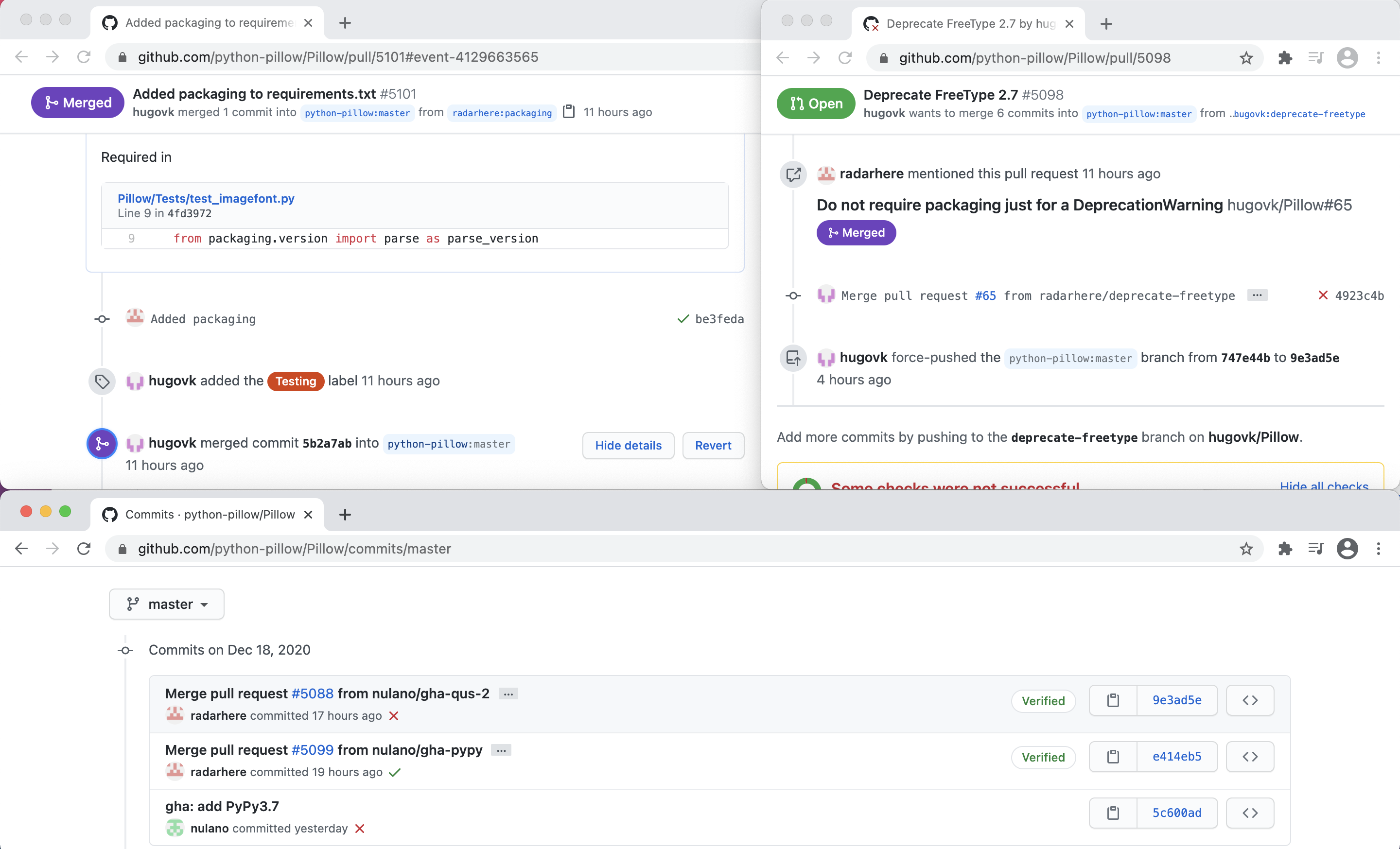
Task: Browse repository at commit 9e3ad5e
Action: [1249, 700]
